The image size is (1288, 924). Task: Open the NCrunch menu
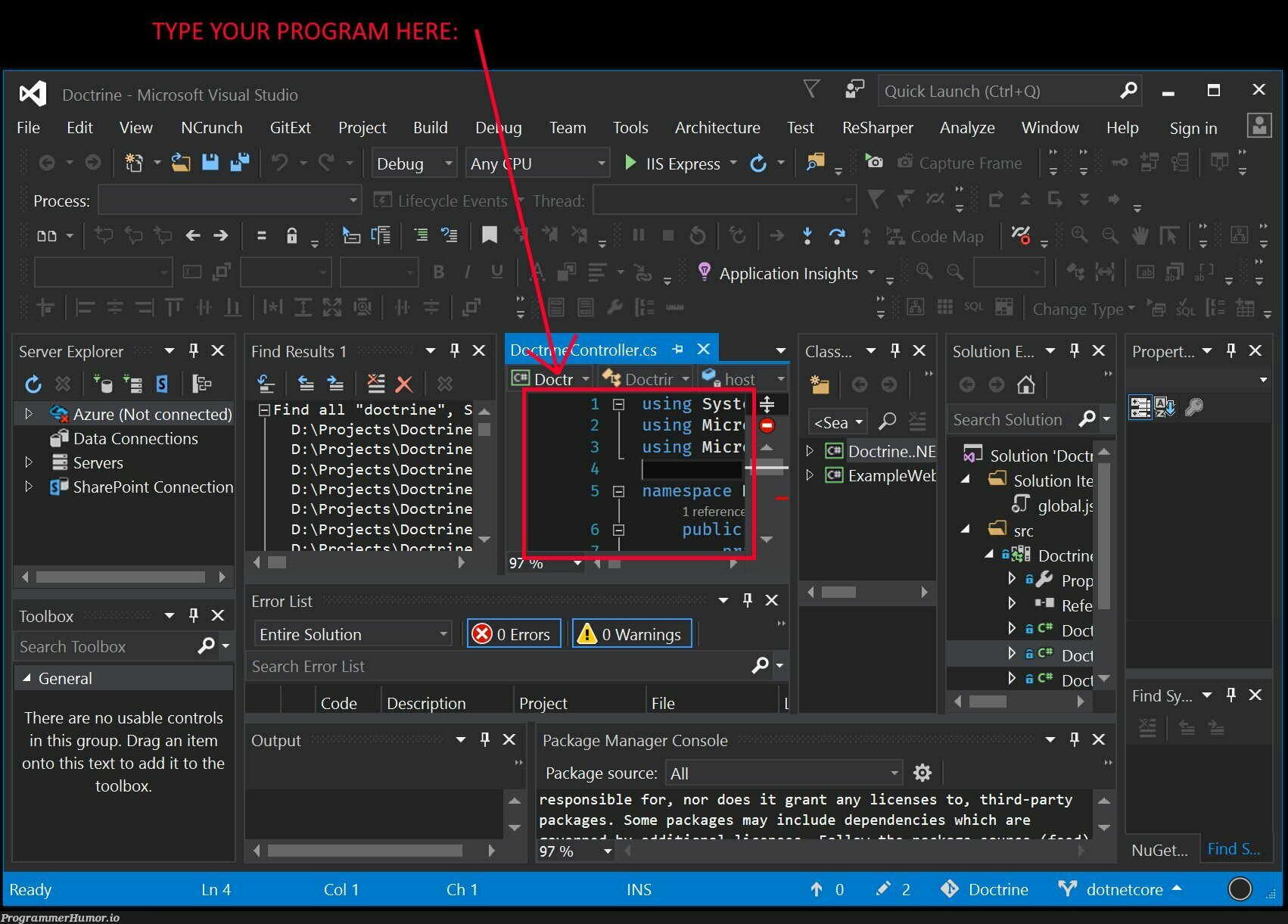(212, 127)
